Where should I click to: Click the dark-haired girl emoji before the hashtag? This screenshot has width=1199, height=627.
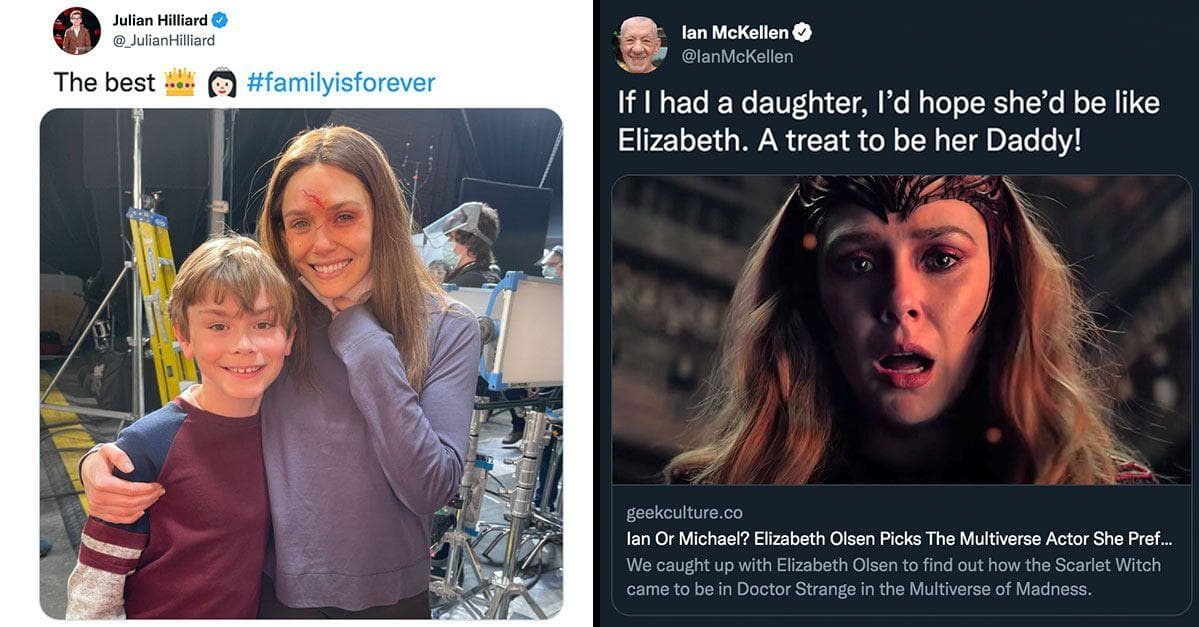221,82
